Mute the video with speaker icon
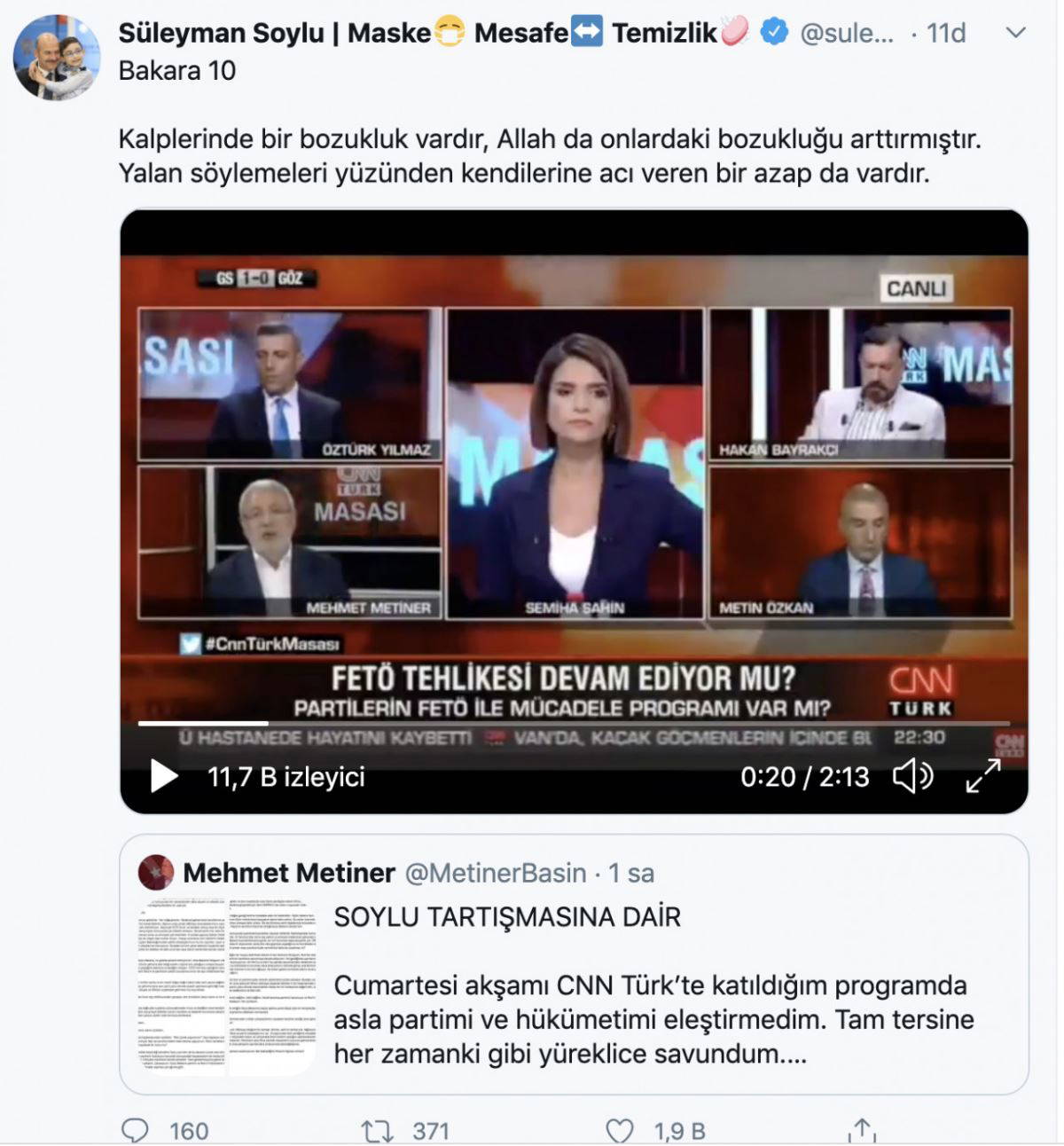This screenshot has height=1146, width=1064. click(912, 776)
